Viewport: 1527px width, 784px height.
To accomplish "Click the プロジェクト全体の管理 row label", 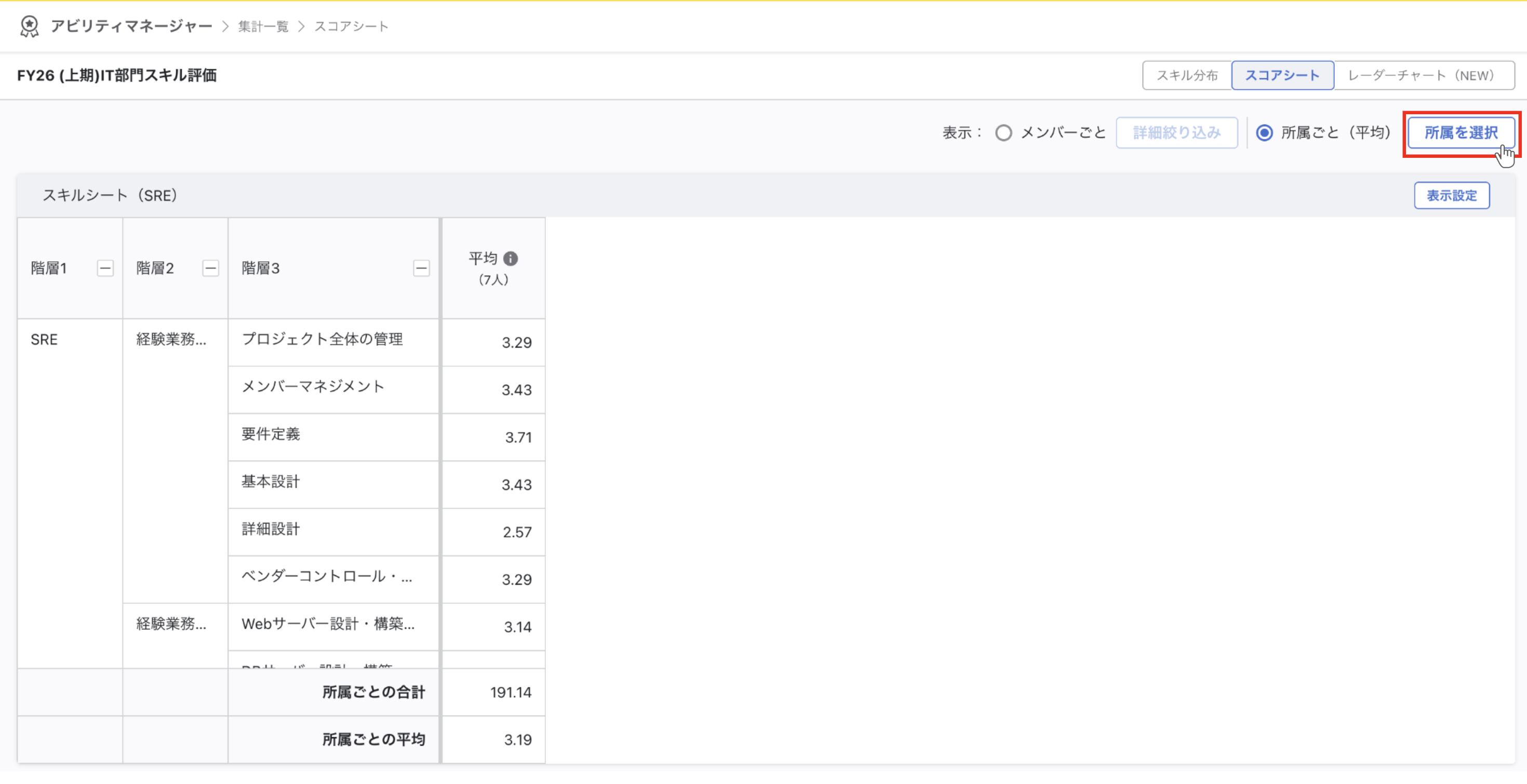I will click(322, 339).
